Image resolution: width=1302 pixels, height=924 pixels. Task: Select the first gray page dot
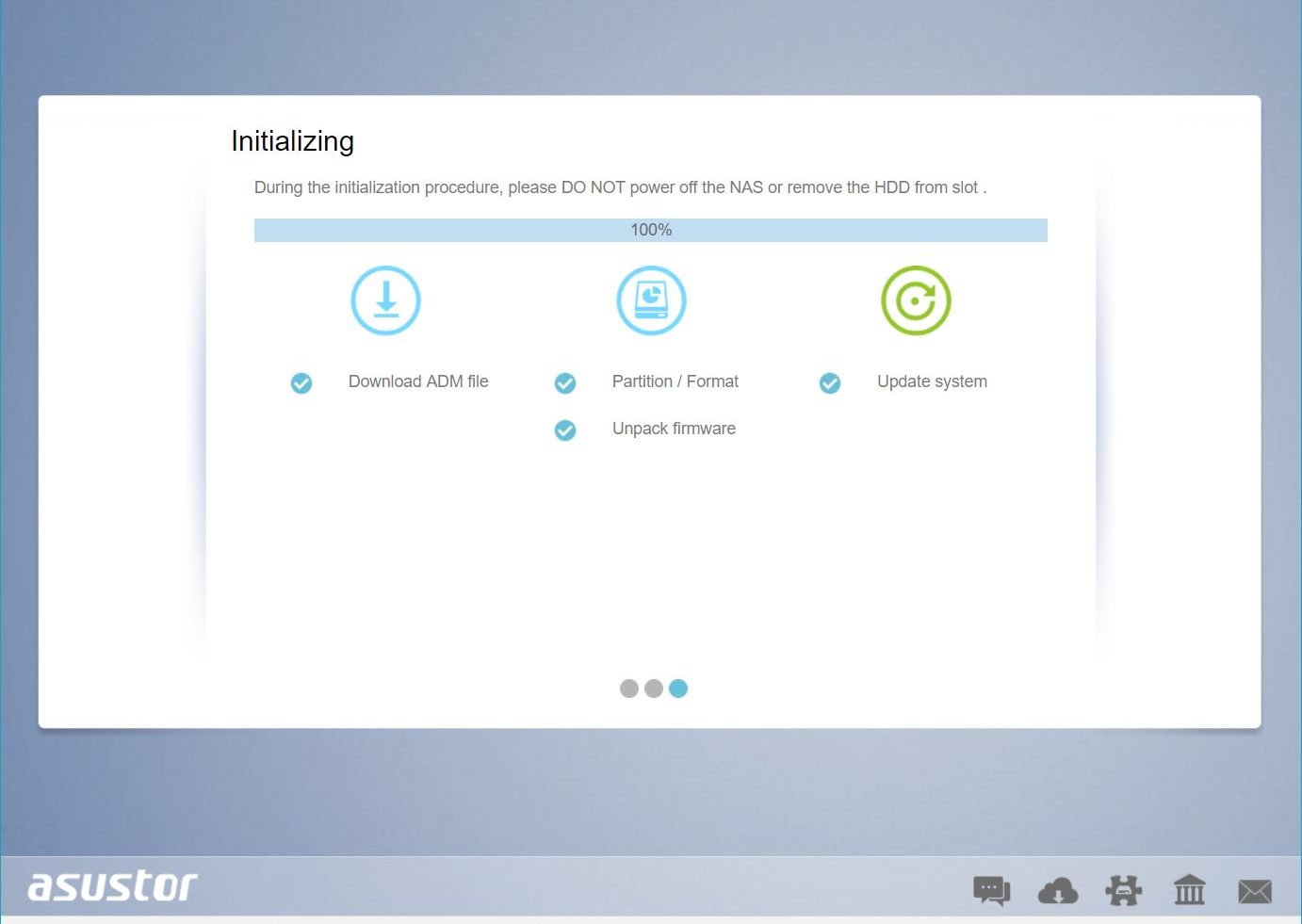coord(629,689)
